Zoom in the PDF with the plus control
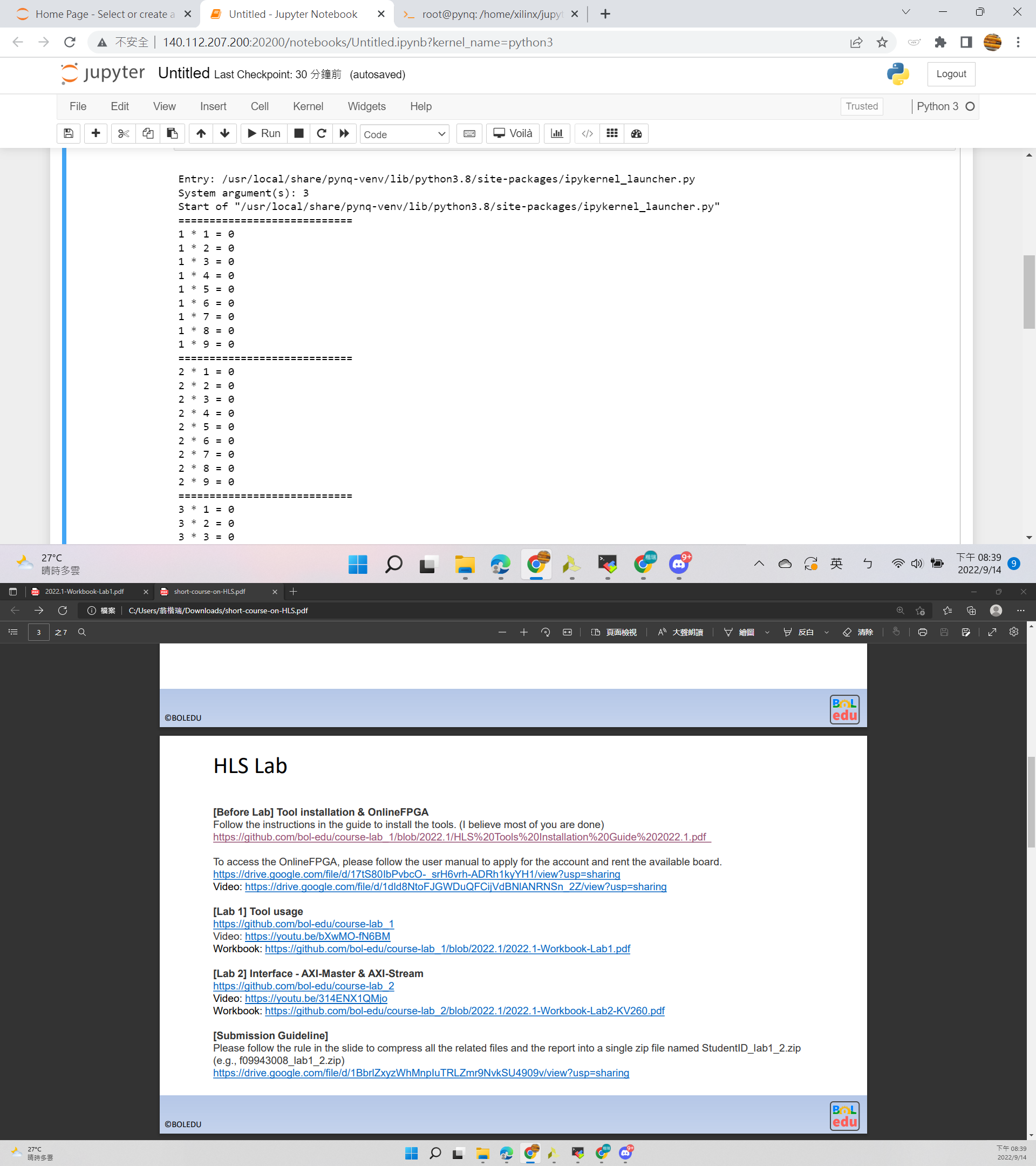This screenshot has height=1166, width=1036. (x=523, y=632)
